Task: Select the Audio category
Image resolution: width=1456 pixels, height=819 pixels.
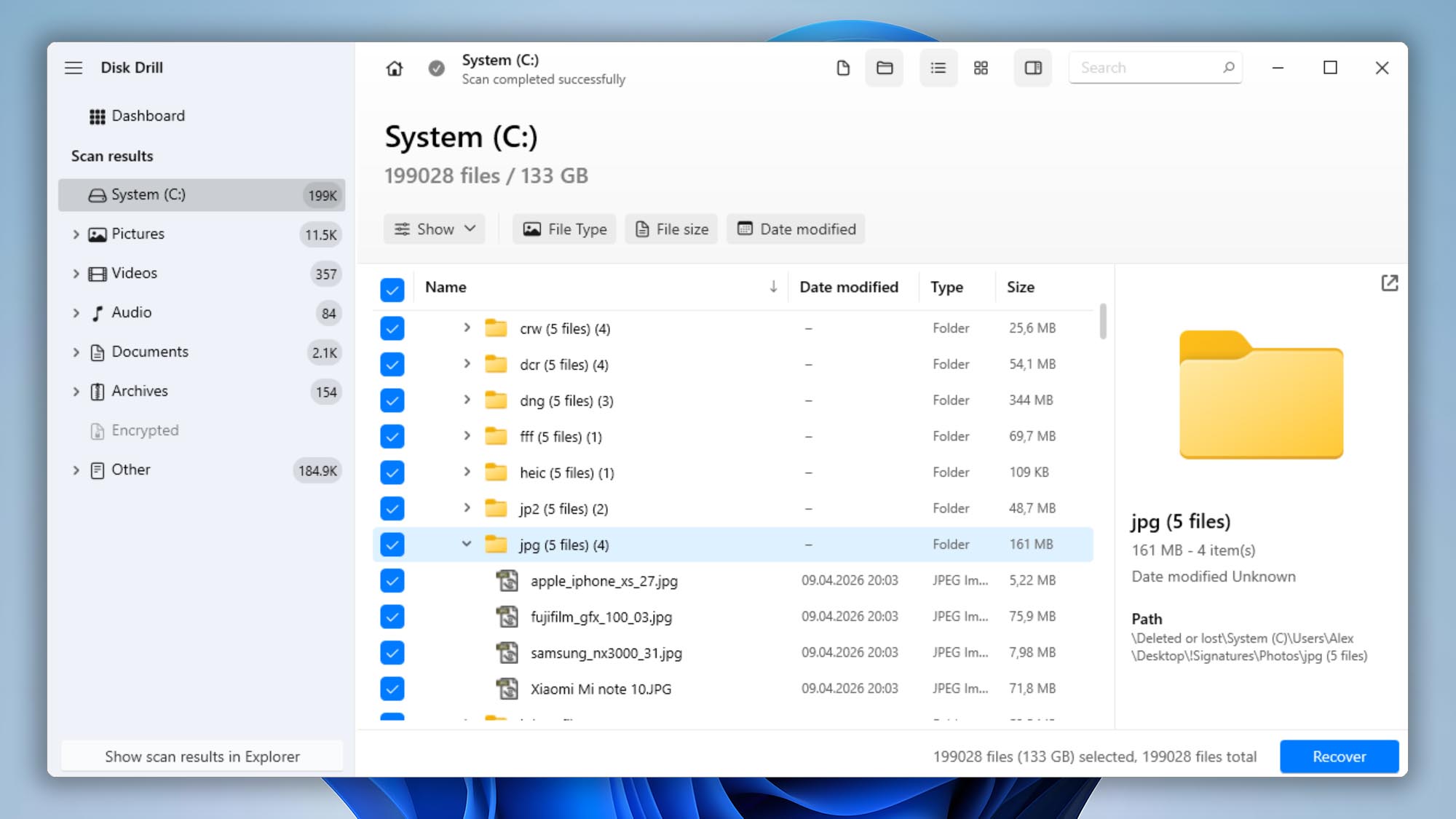Action: (202, 313)
